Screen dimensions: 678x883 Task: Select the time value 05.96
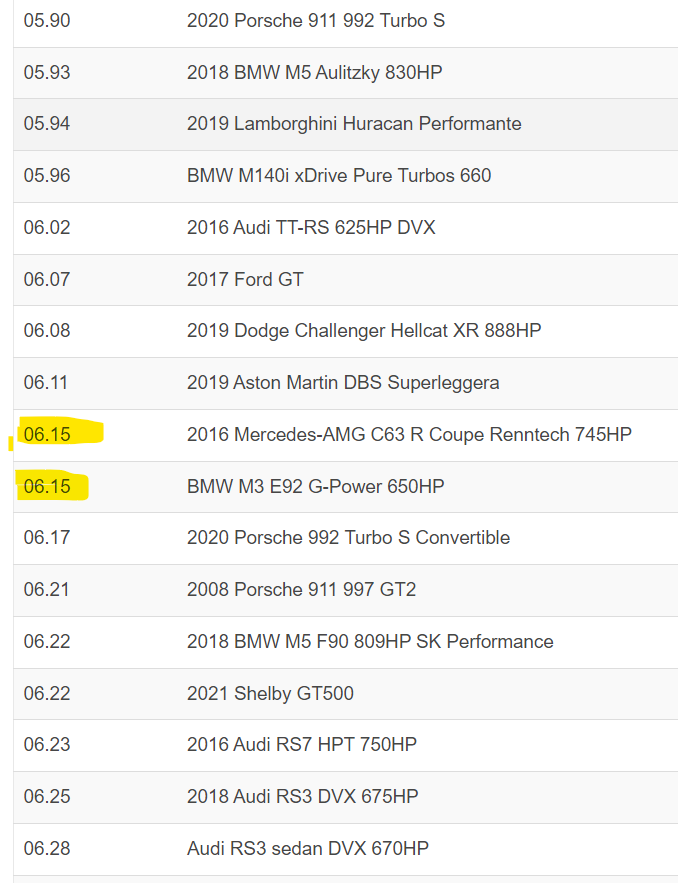pos(47,176)
